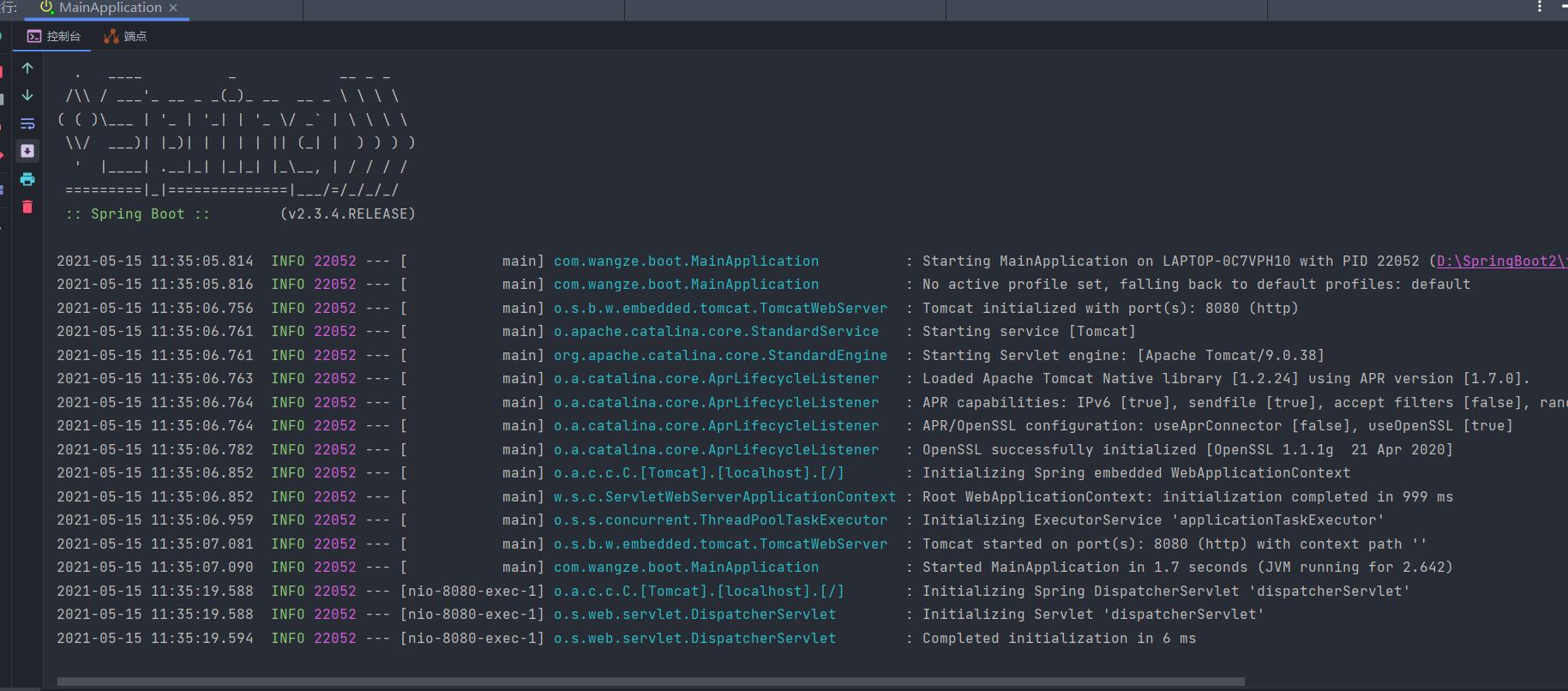This screenshot has width=1568, height=691.
Task: Click the up arrow stack trace icon
Action: tap(27, 68)
